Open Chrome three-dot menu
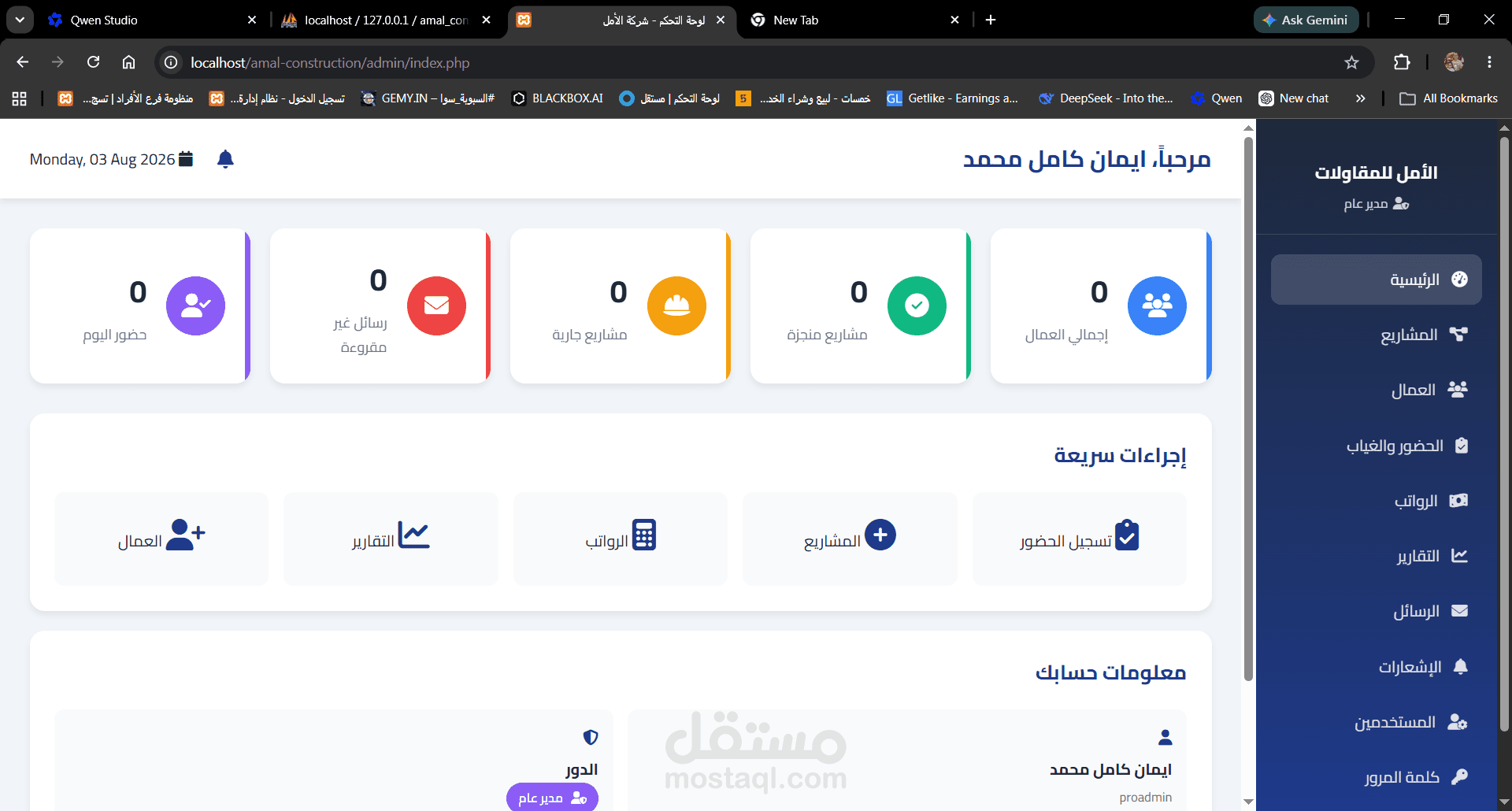Screen dimensions: 1512x811 1489,62
